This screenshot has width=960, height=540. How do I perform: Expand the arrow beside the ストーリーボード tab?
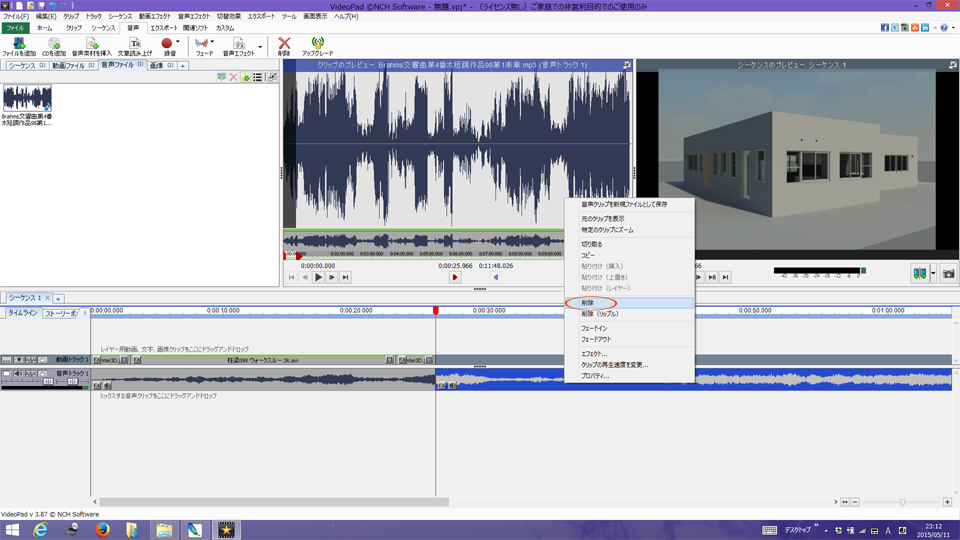click(x=84, y=313)
